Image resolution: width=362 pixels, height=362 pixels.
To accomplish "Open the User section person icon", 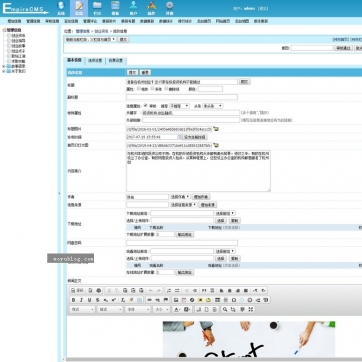I will (x=133, y=8).
